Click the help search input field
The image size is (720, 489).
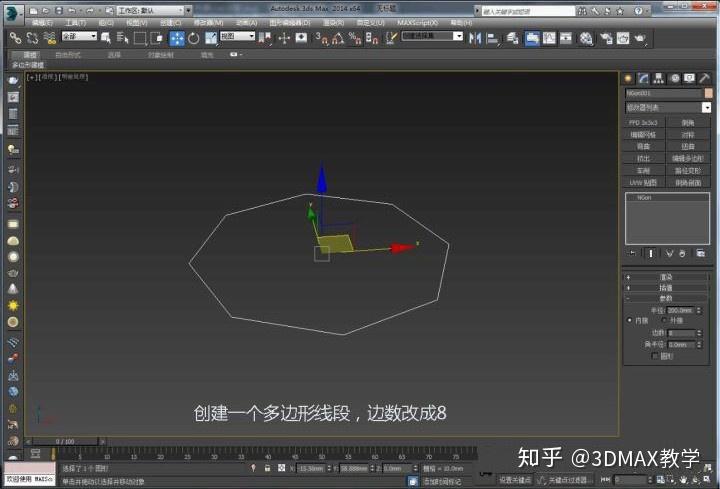pyautogui.click(x=528, y=11)
